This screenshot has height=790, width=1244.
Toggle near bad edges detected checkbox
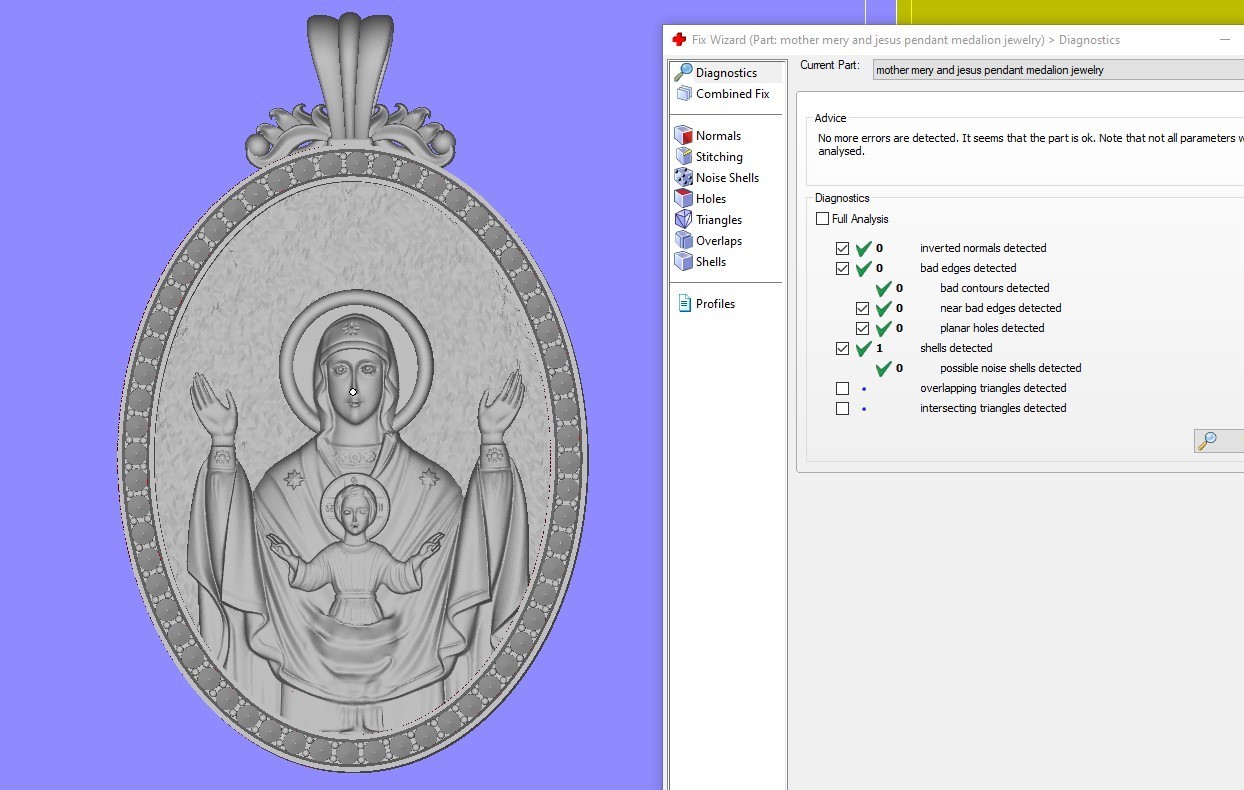tap(862, 308)
